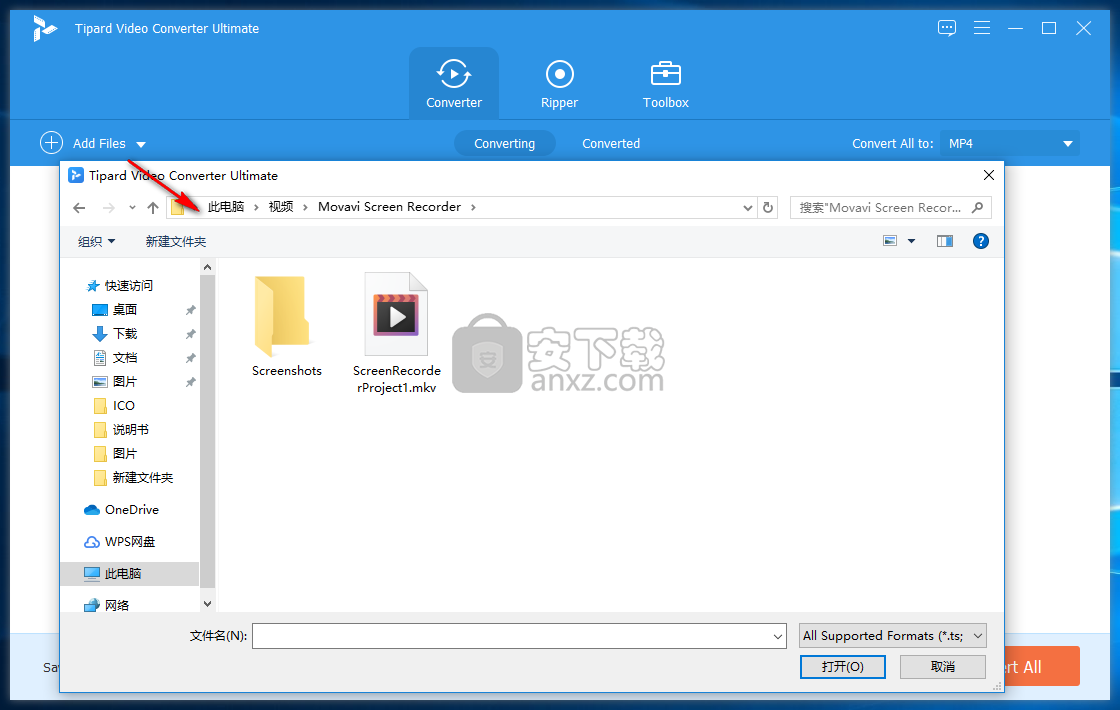Screen dimensions: 1120x710
Task: Switch to the Ripper tab
Action: 559,84
